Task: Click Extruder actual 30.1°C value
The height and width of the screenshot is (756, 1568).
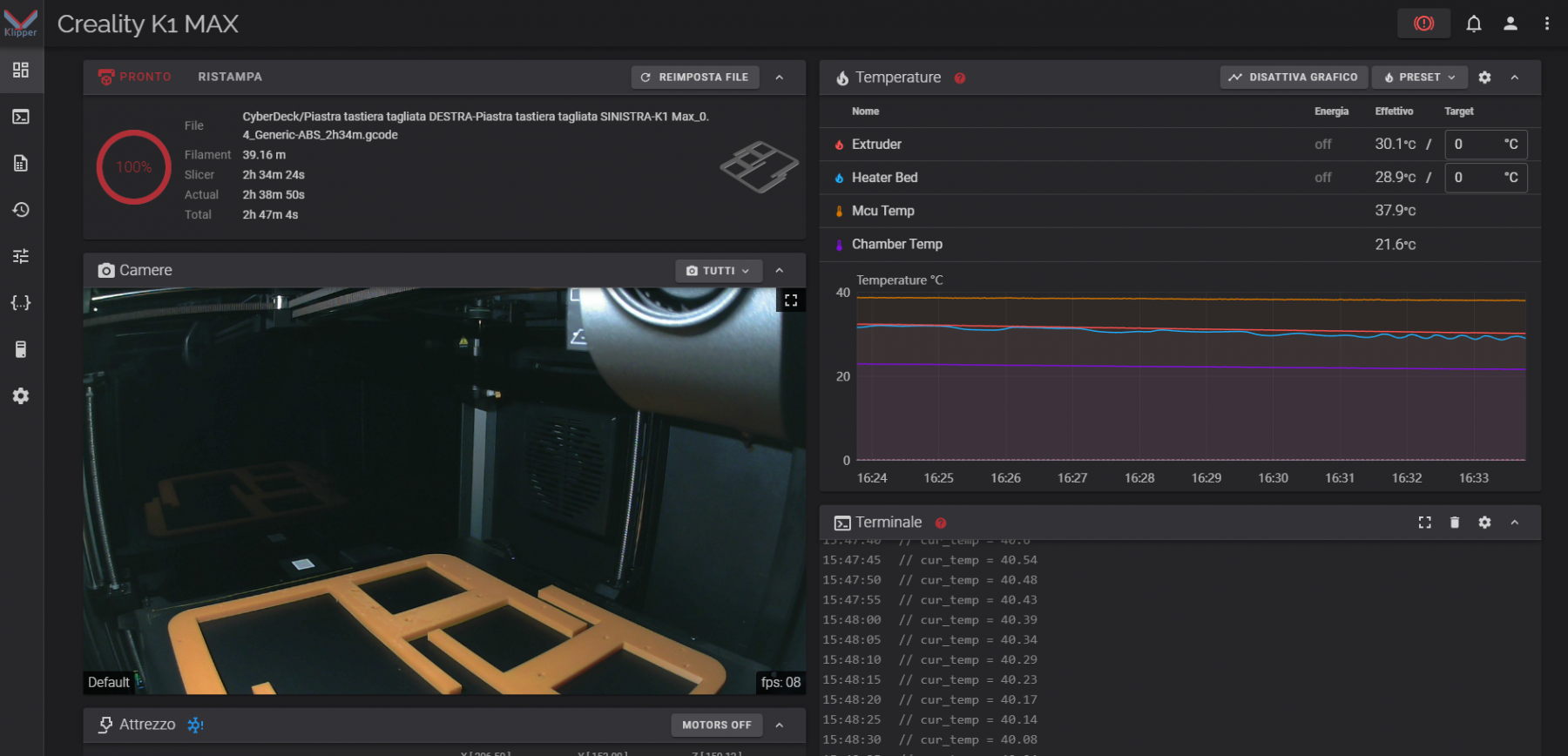Action: (1396, 145)
